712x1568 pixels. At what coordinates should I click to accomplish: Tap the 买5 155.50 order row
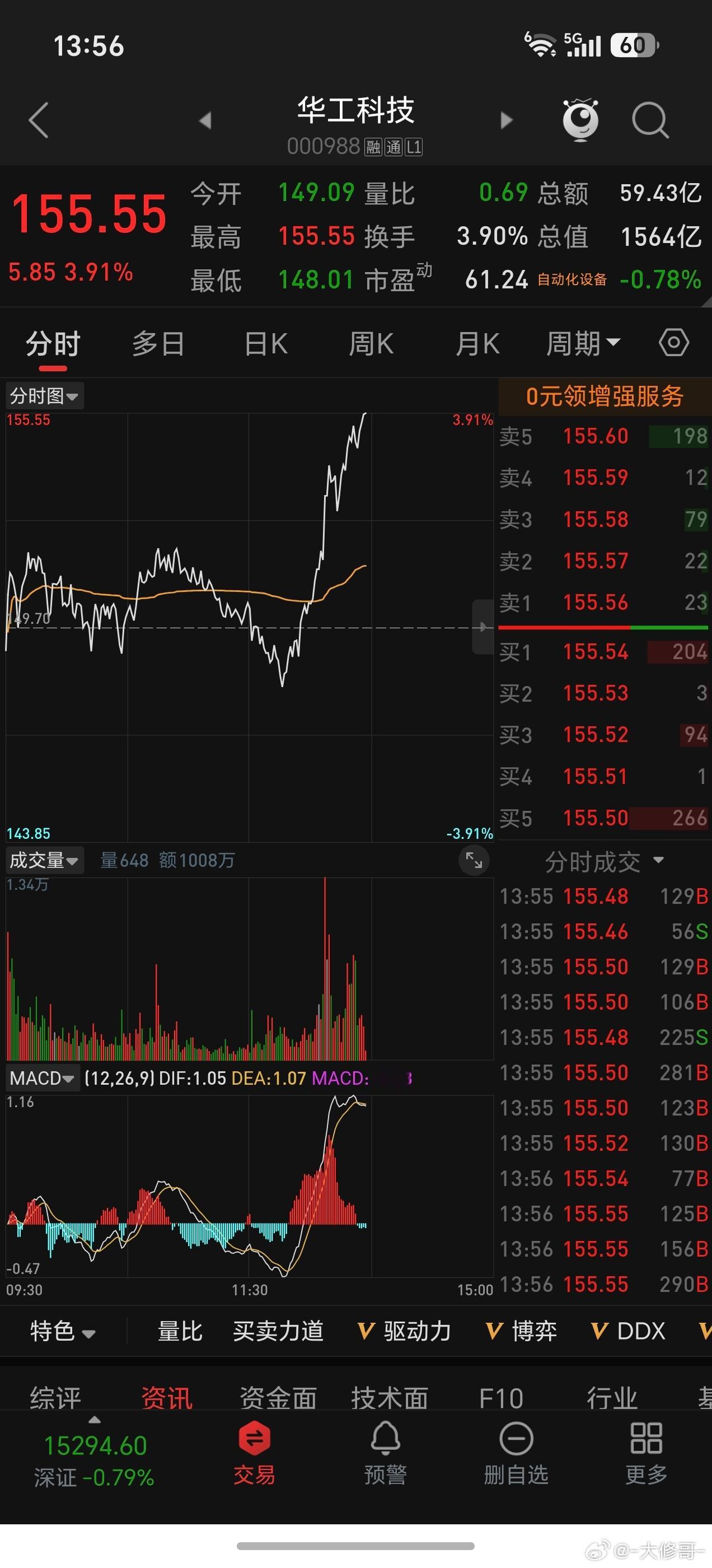(603, 818)
